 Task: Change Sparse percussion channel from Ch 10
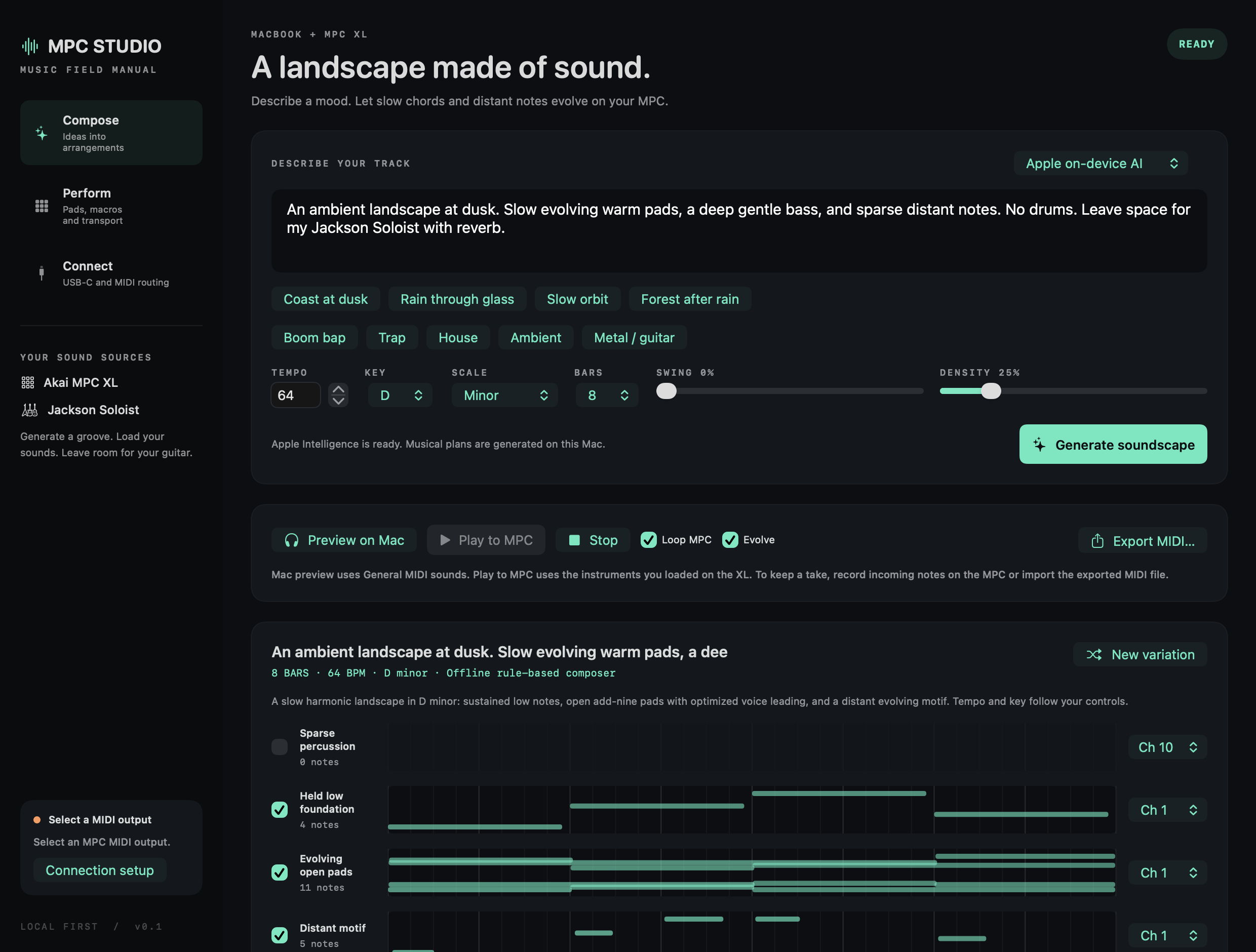(1167, 747)
